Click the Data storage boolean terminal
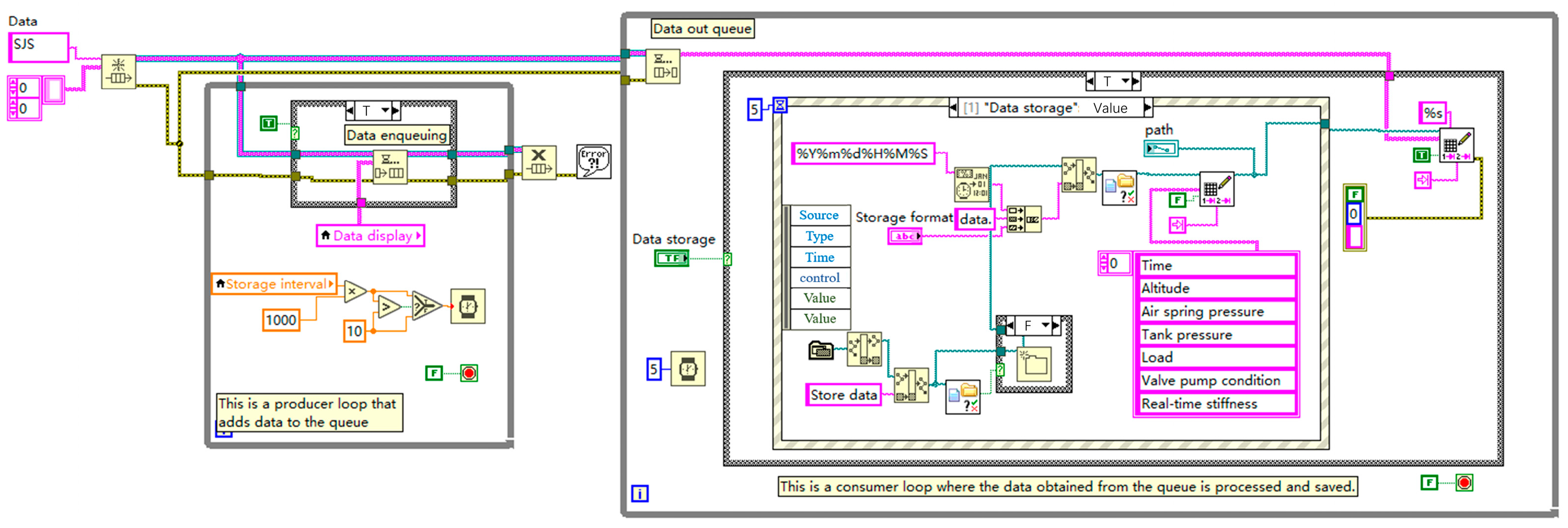Screen dimensions: 1568x528 click(x=672, y=259)
